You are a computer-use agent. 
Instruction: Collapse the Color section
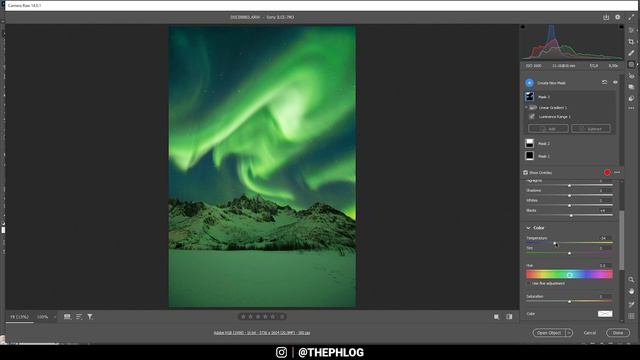tap(528, 228)
